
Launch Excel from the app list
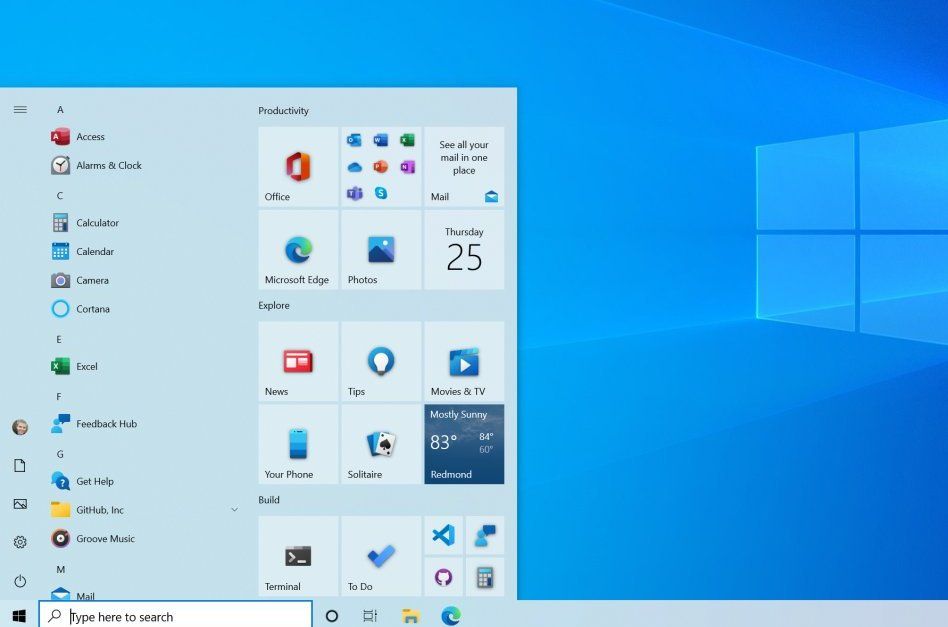pos(85,366)
